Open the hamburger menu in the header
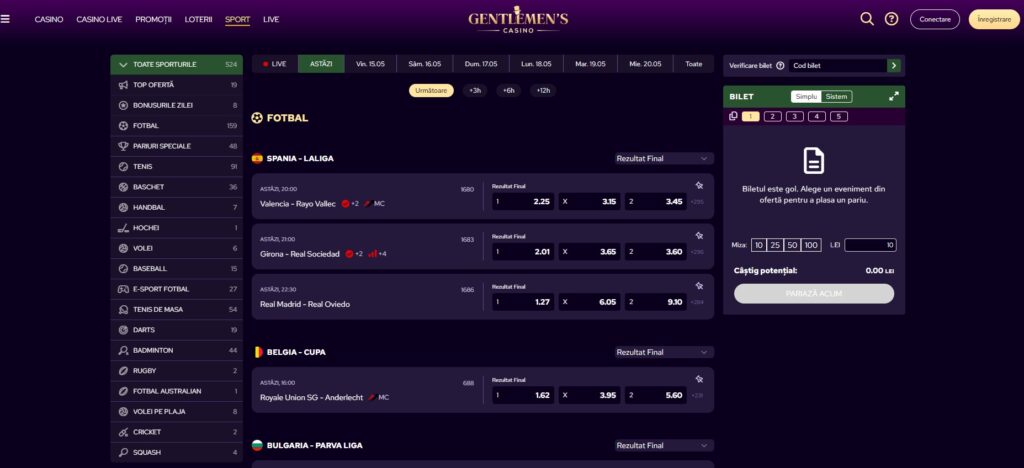 5,19
